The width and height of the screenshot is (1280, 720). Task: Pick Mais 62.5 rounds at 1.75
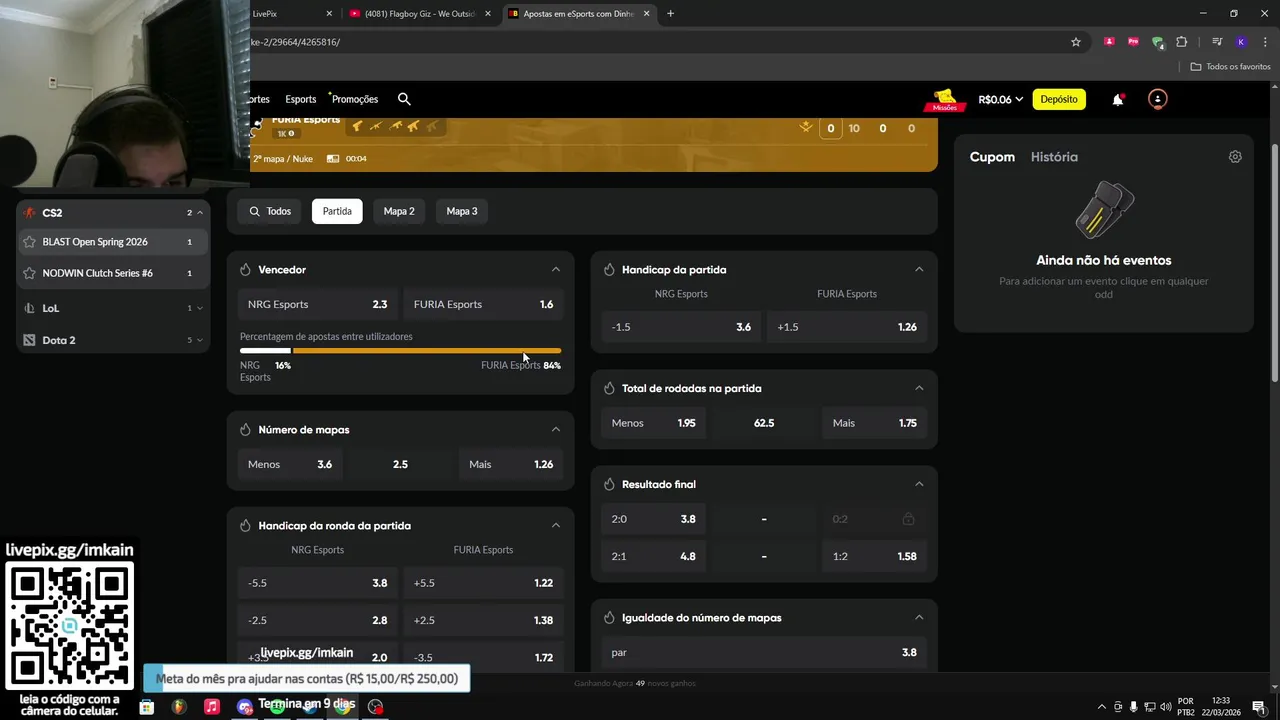click(x=874, y=423)
